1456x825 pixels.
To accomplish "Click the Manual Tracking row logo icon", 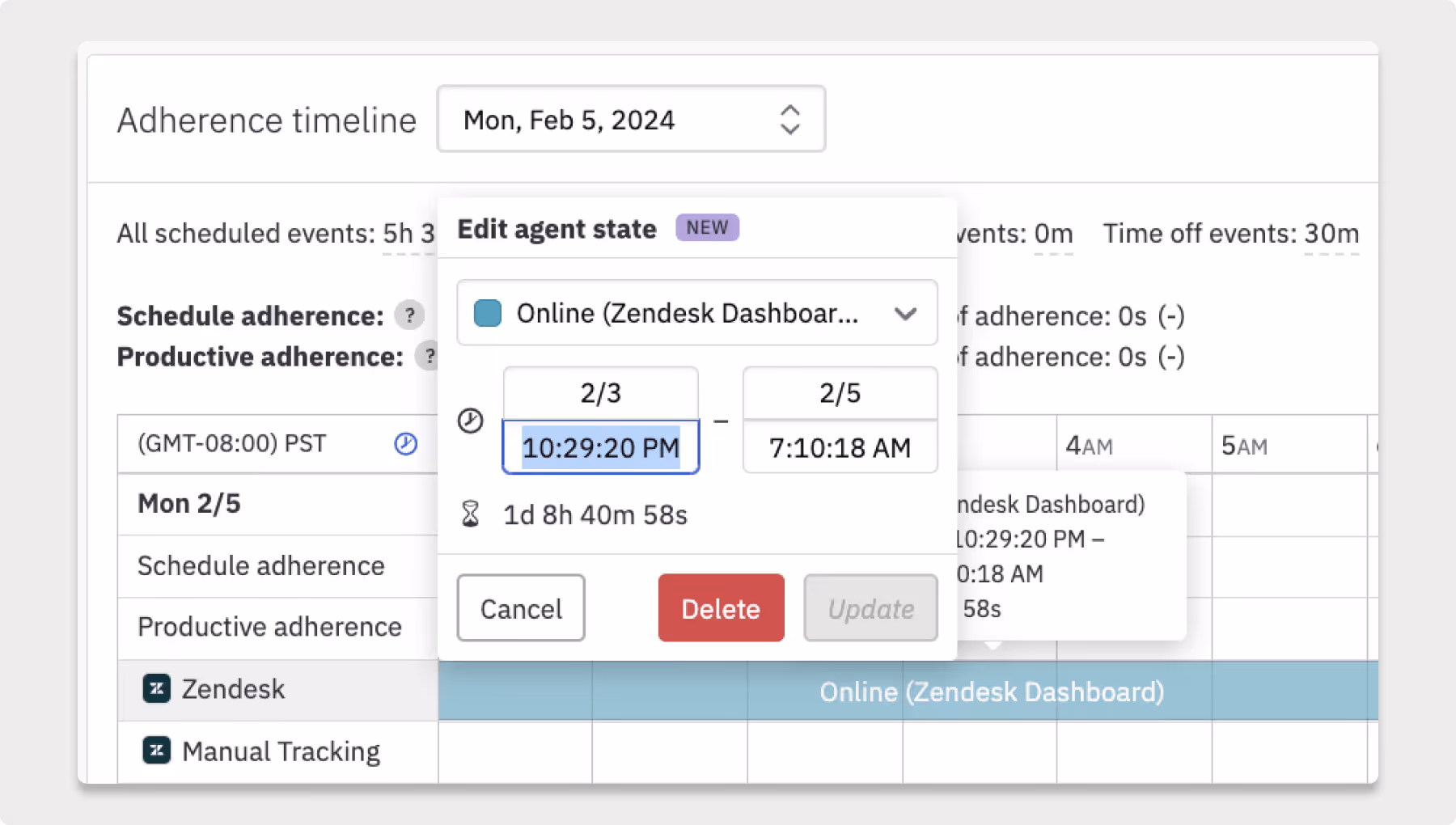I will (157, 751).
